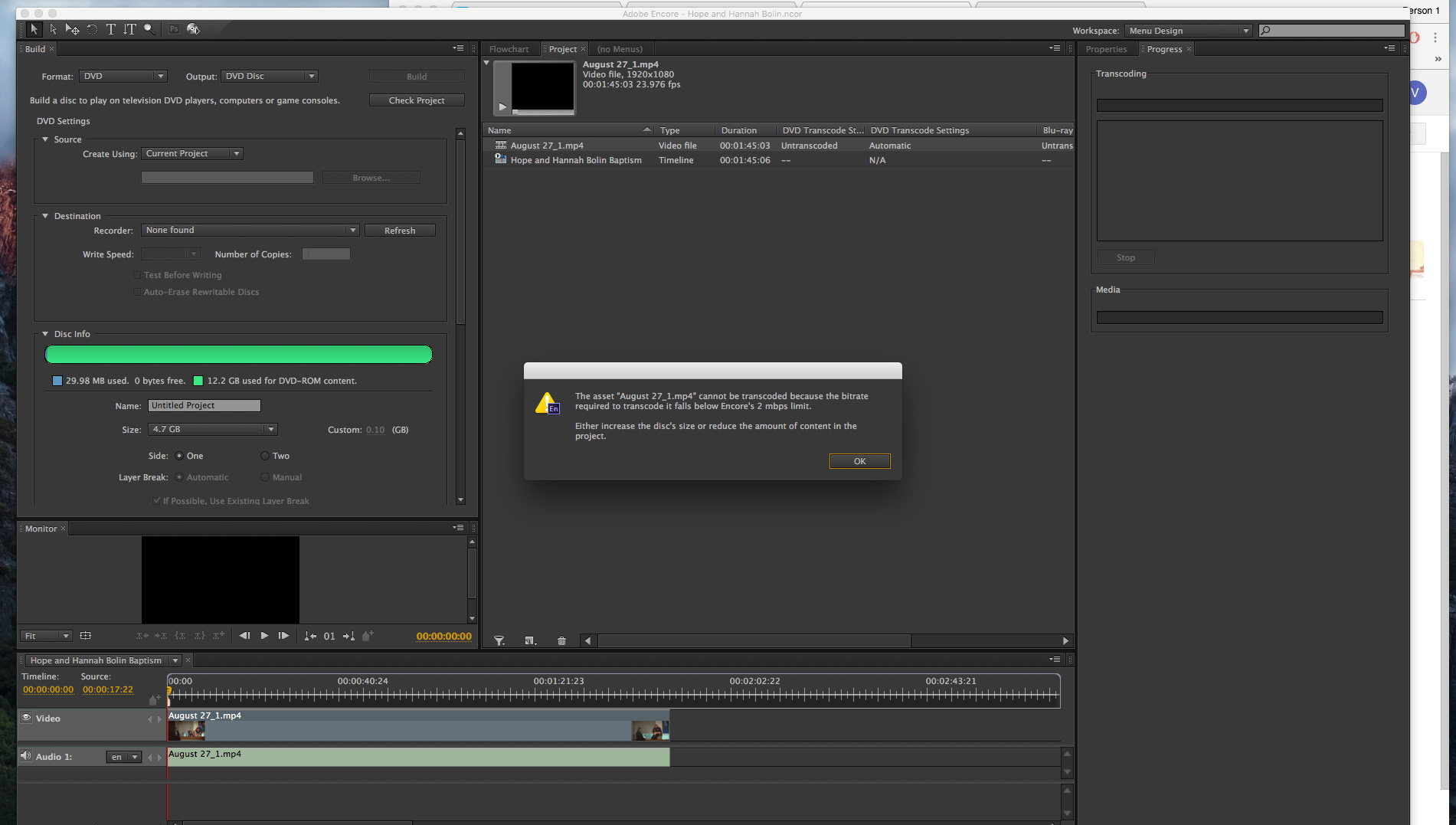This screenshot has height=825, width=1456.
Task: Select the Selection tool arrow
Action: point(34,29)
